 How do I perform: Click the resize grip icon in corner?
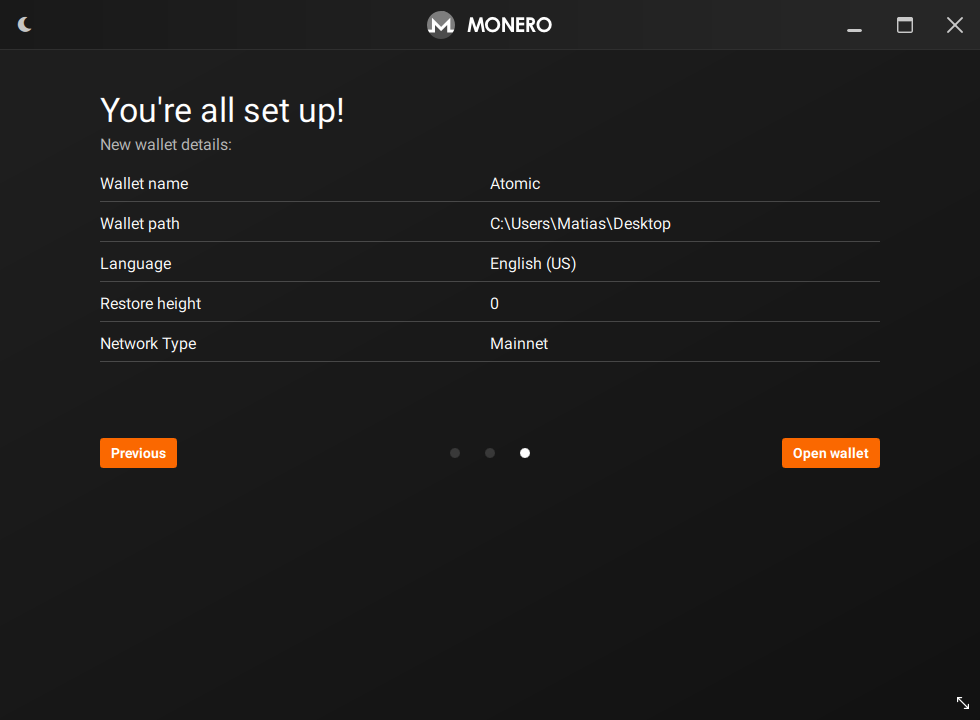[x=963, y=703]
